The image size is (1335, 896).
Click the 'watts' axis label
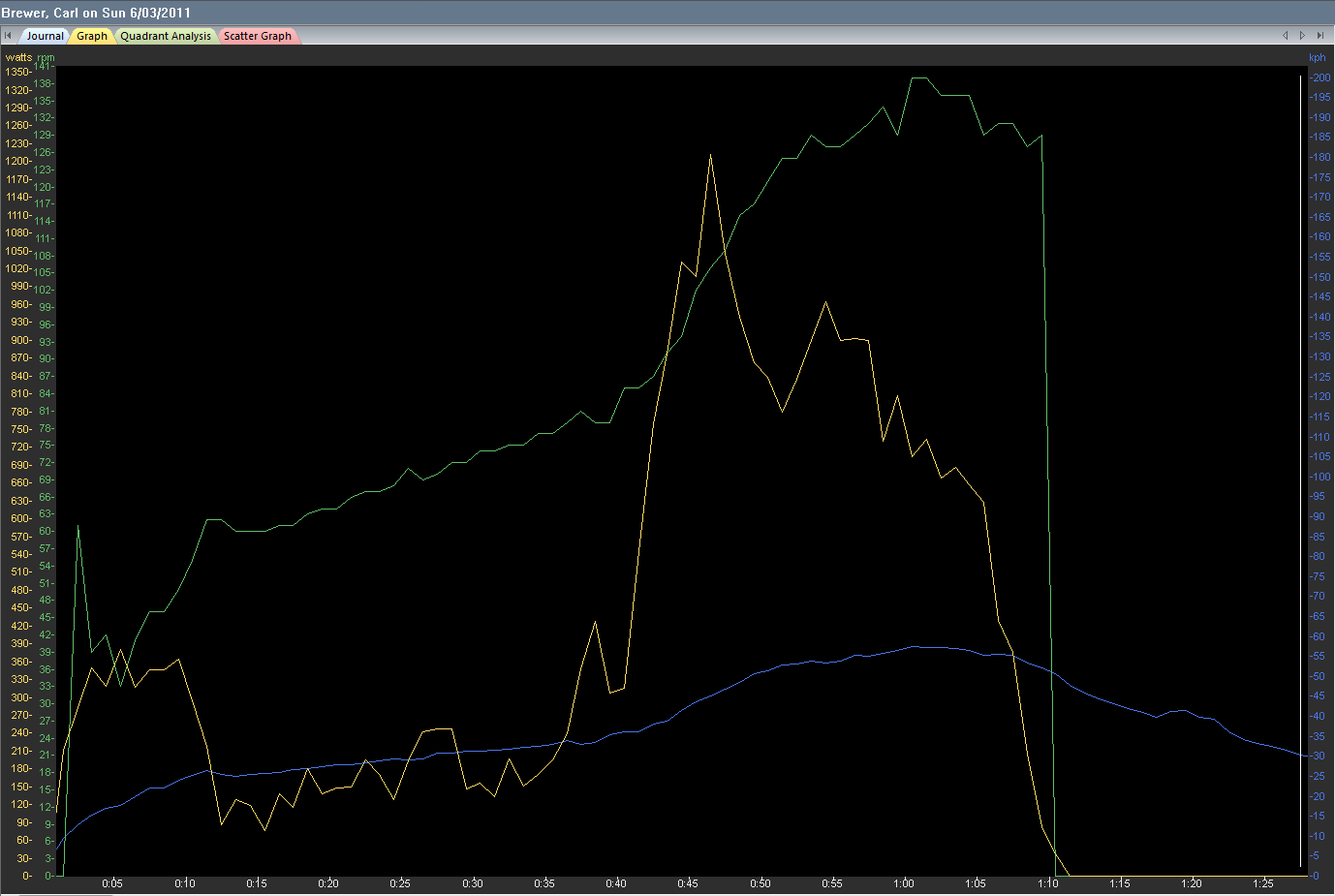[18, 57]
